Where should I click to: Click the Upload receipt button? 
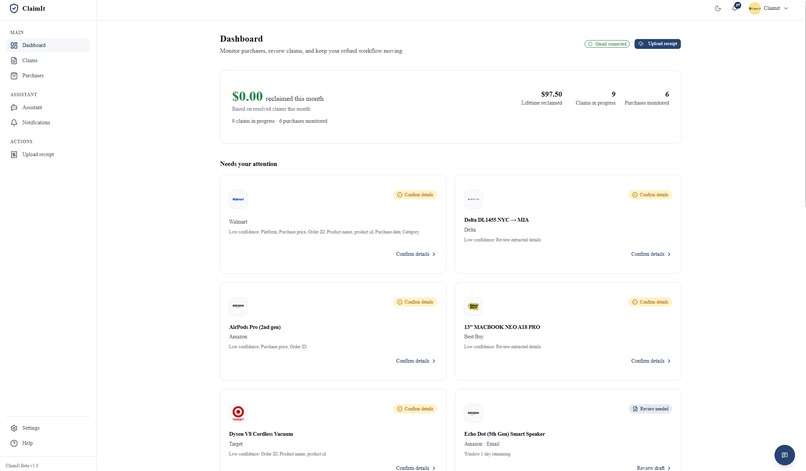click(657, 44)
